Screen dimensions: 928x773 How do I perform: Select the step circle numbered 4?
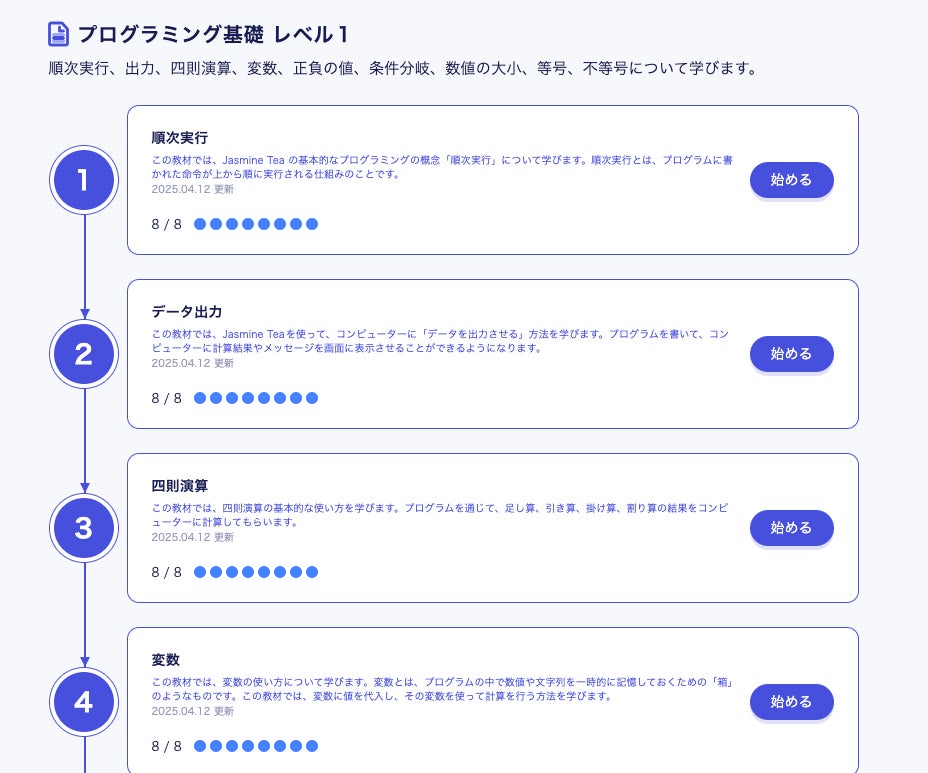pyautogui.click(x=84, y=702)
